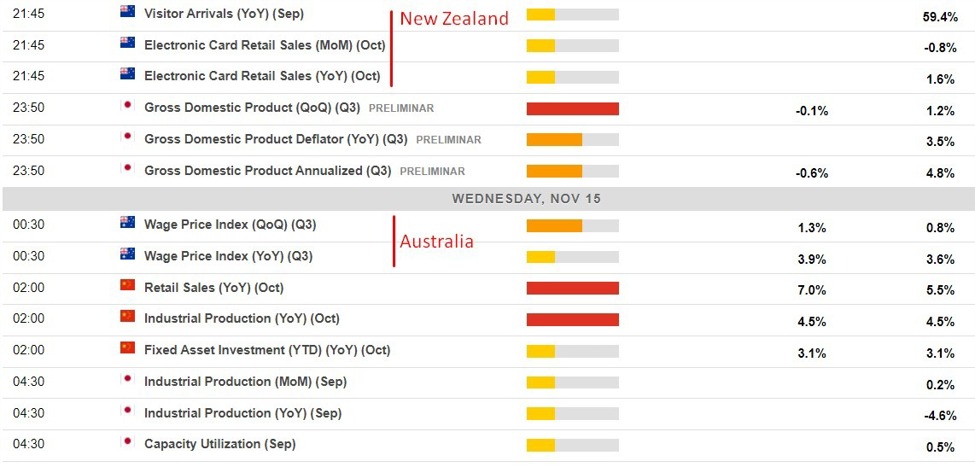Image resolution: width=975 pixels, height=467 pixels.
Task: Click China flag beside Fixed Asset Investment
Action: 127,348
